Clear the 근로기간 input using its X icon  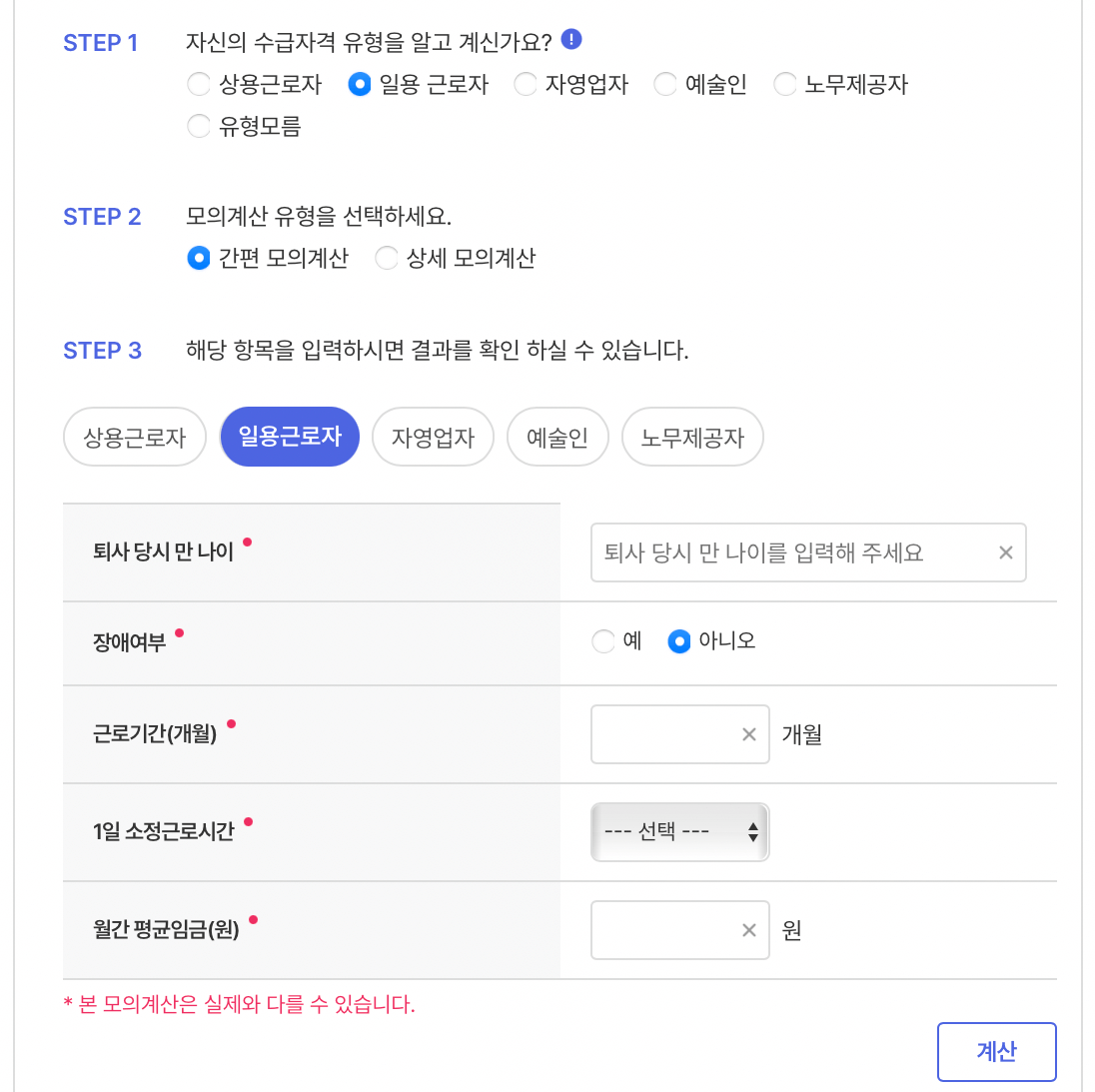pos(748,734)
